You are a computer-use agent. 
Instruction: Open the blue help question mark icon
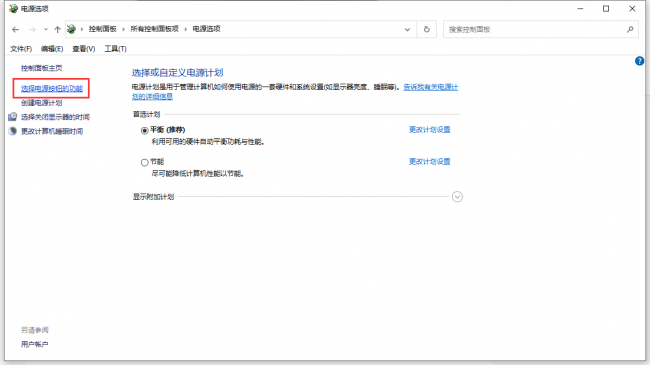point(639,61)
